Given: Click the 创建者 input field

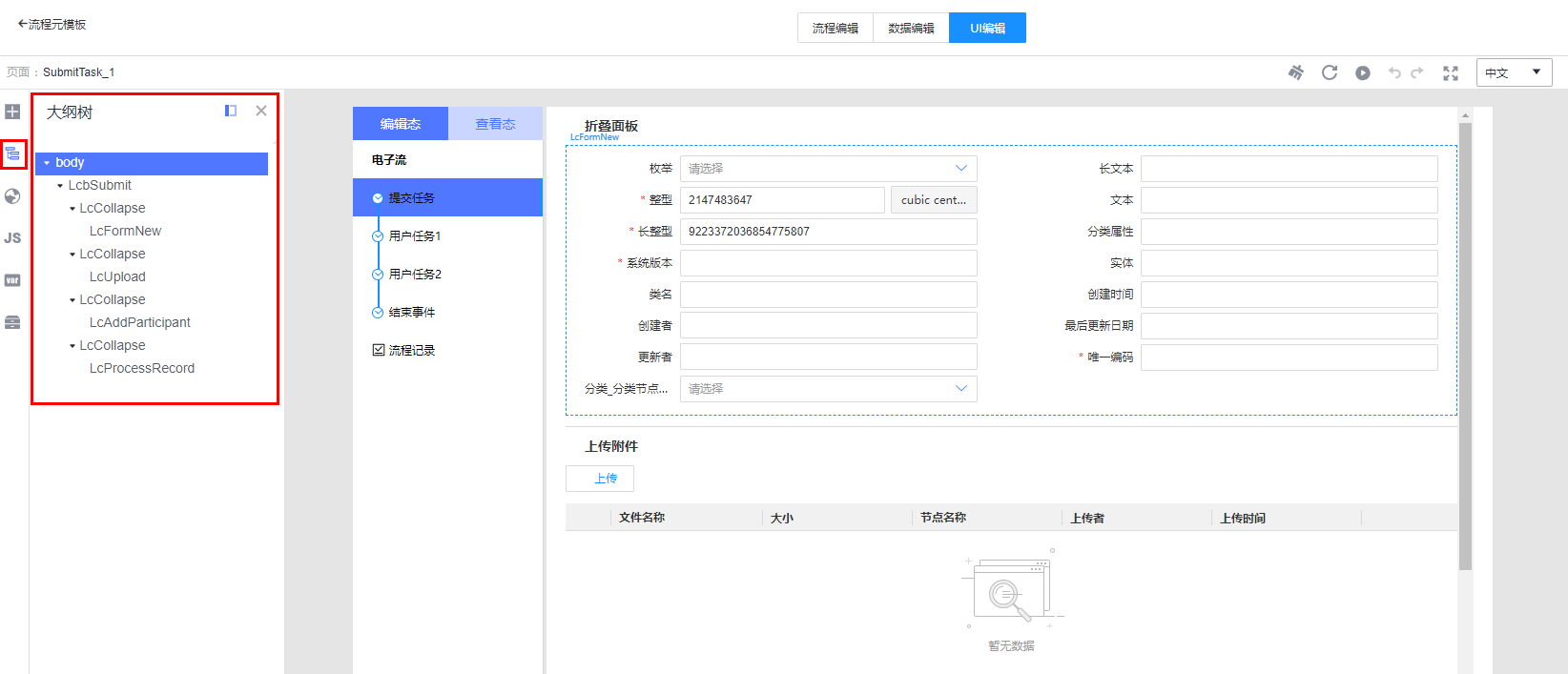Looking at the screenshot, I should (x=828, y=326).
